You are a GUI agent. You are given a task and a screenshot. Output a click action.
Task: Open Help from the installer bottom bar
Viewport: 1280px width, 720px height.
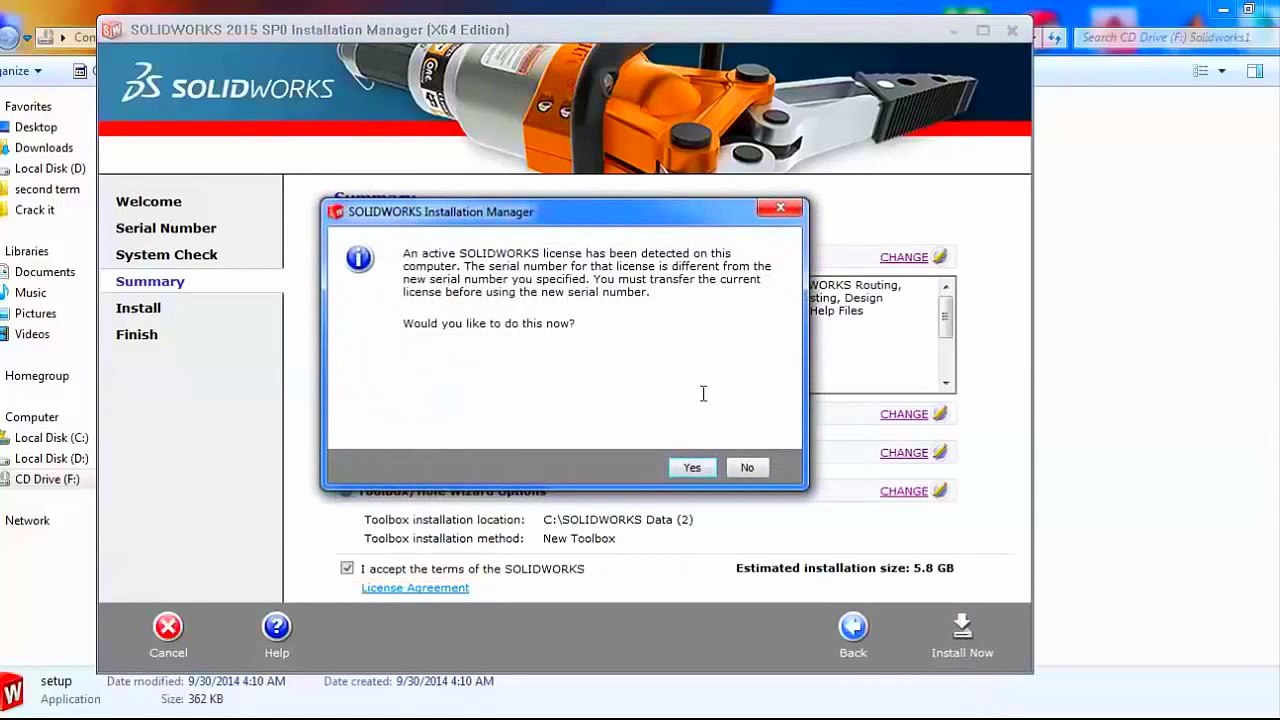[x=276, y=627]
